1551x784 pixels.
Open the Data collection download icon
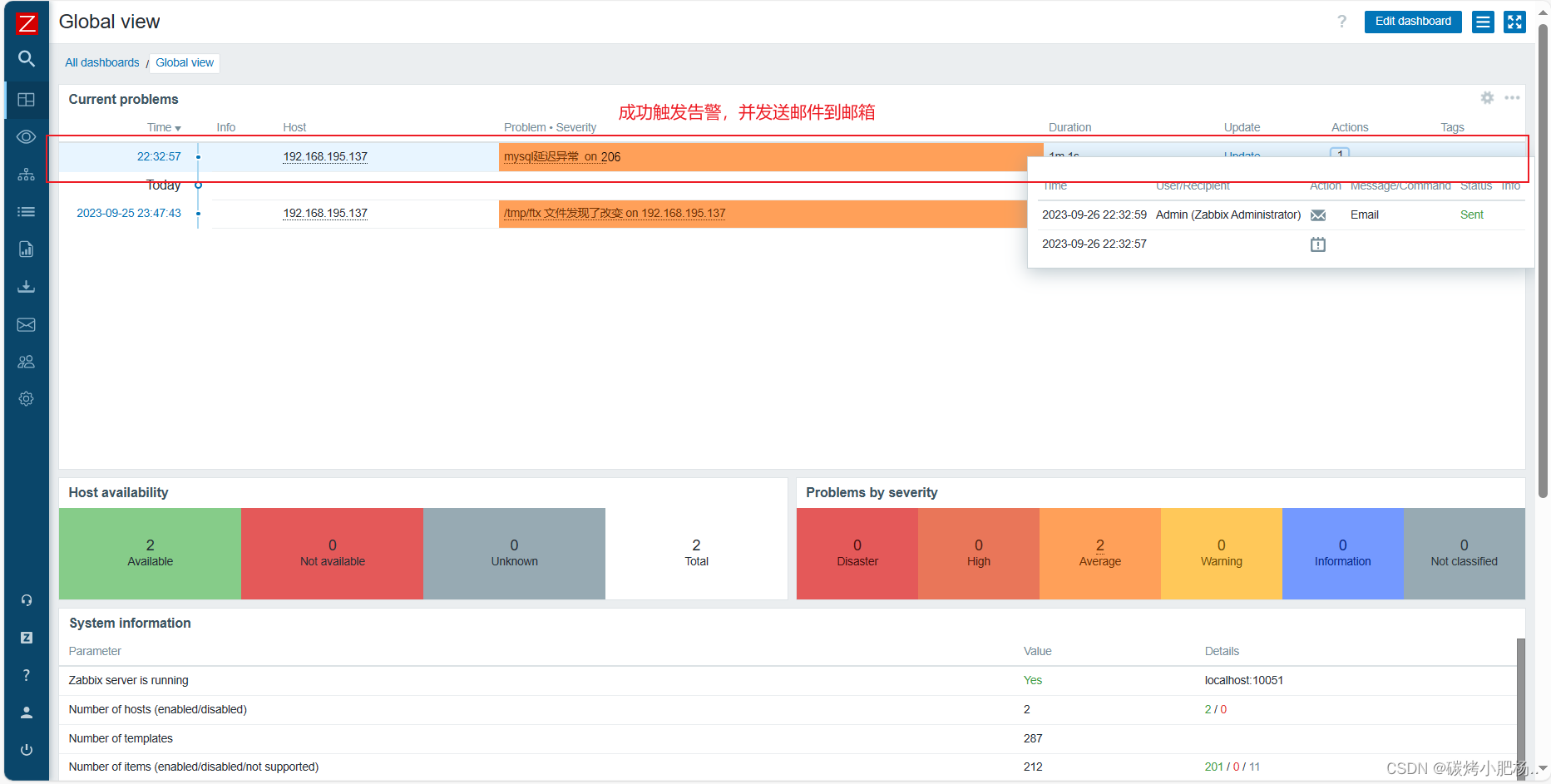click(x=27, y=286)
